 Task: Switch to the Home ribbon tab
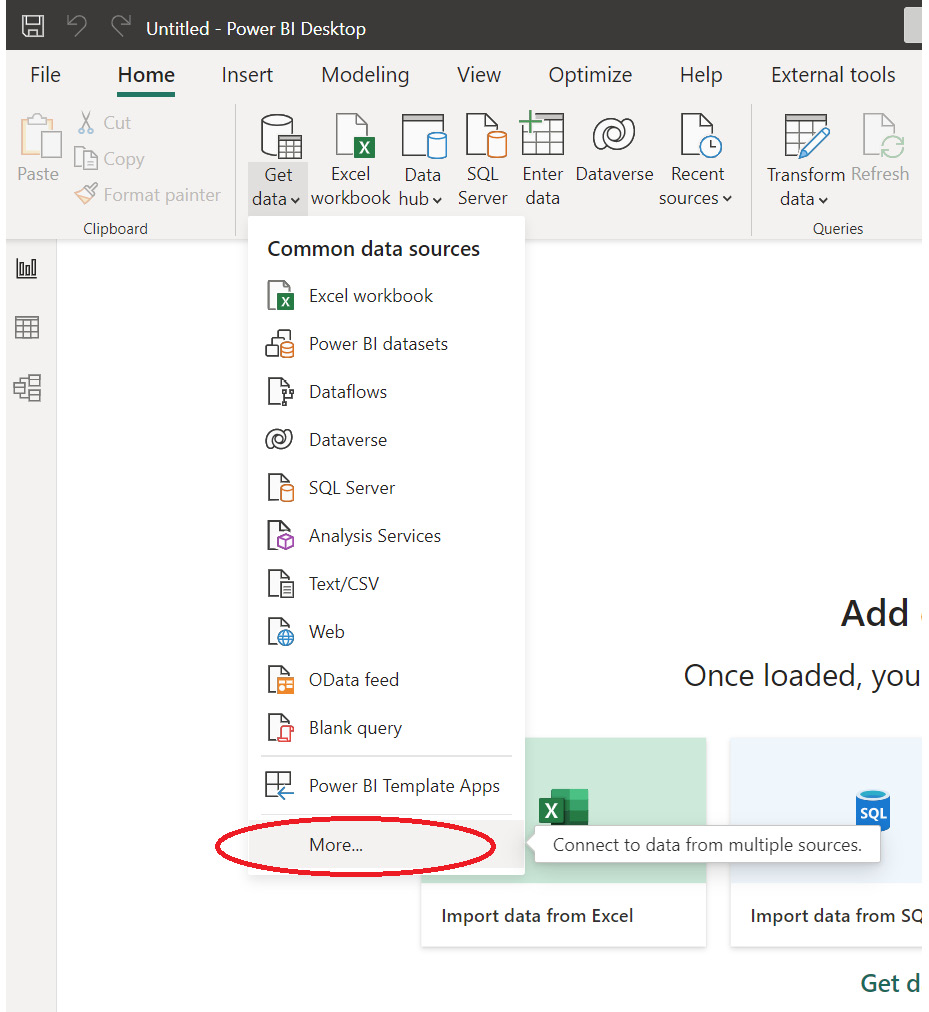tap(146, 75)
